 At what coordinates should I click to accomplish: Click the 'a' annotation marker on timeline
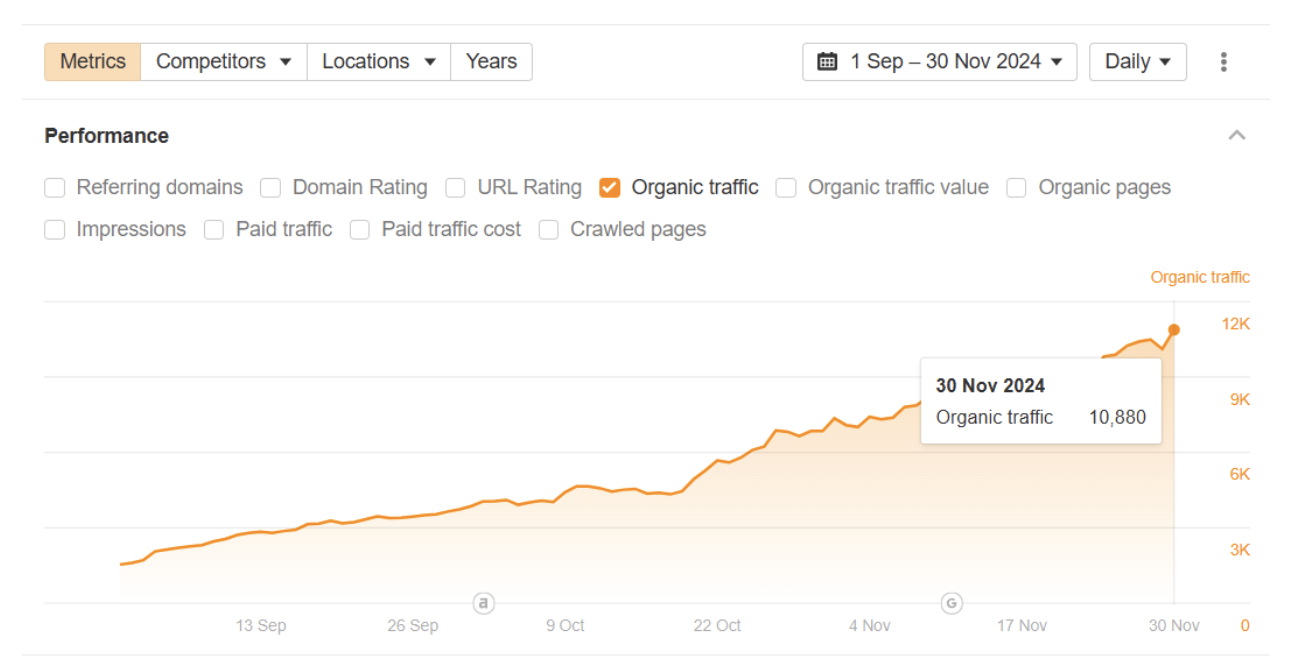point(484,603)
